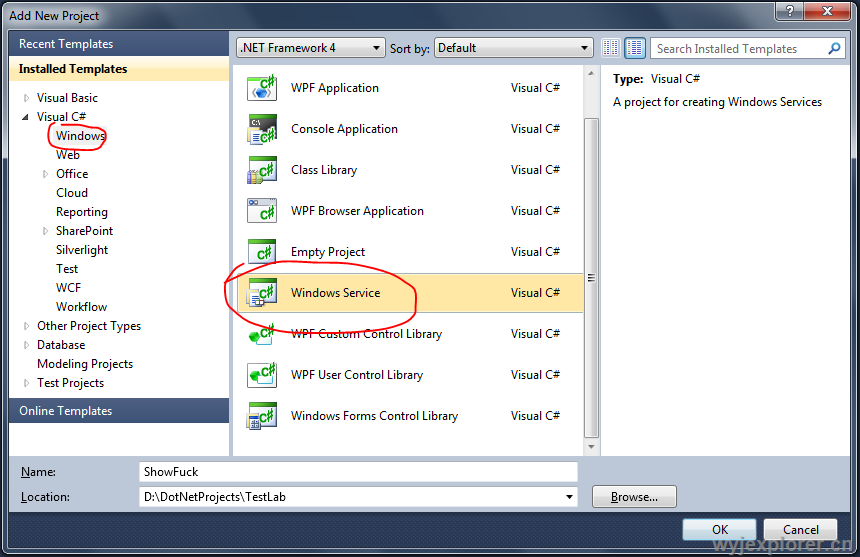860x557 pixels.
Task: Click the search magnifier icon
Action: [x=834, y=48]
